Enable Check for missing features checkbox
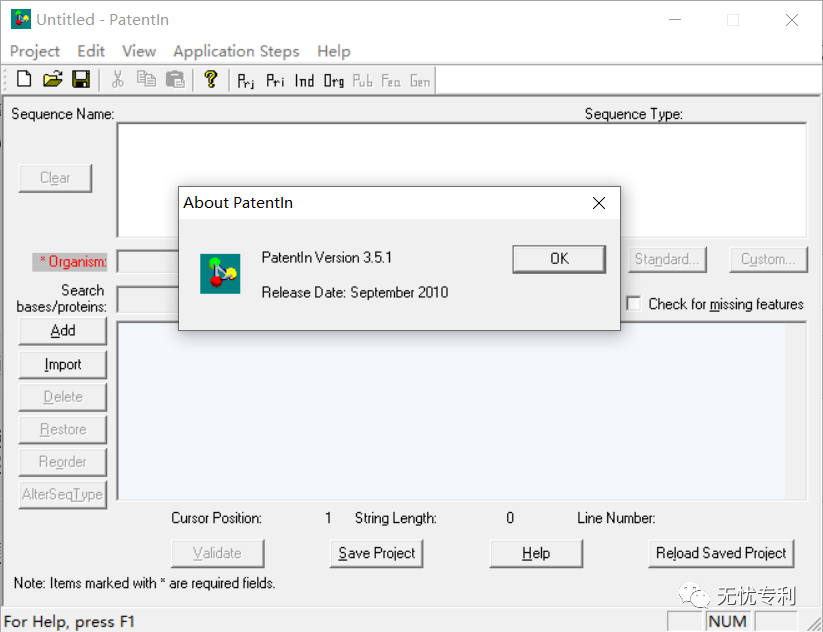823x632 pixels. [634, 304]
